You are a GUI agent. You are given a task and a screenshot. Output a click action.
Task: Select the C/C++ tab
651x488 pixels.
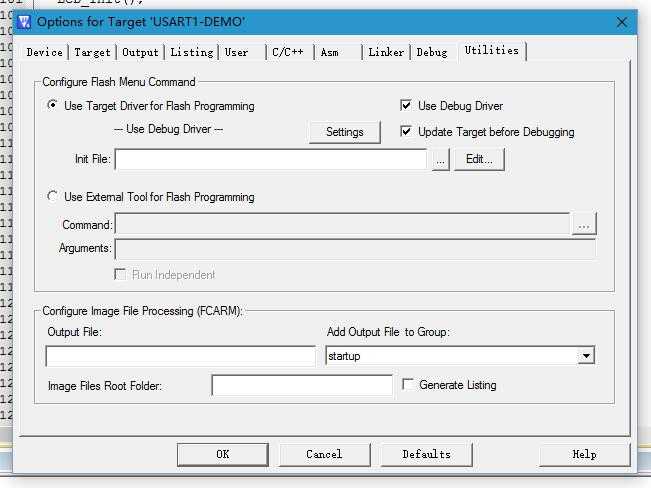click(288, 52)
